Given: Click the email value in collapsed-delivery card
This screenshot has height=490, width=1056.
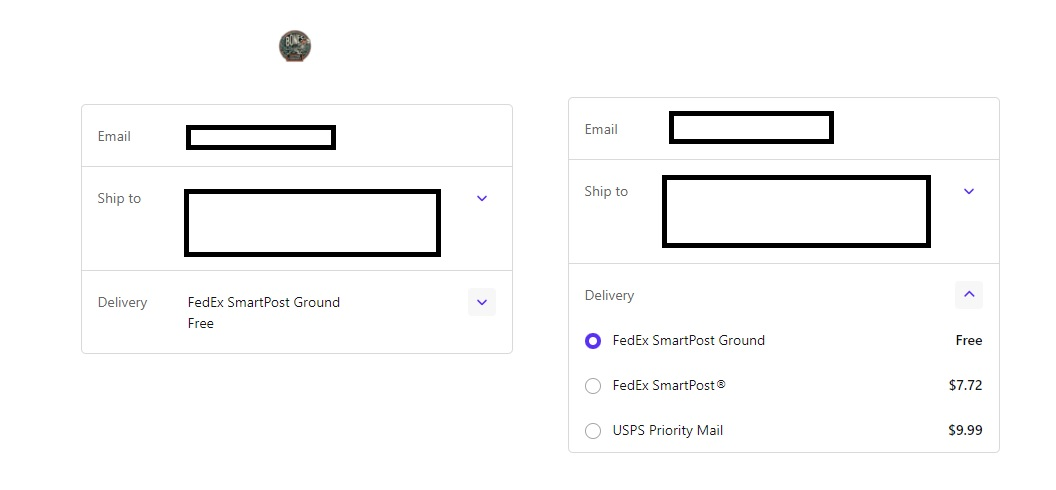Looking at the screenshot, I should coord(261,137).
